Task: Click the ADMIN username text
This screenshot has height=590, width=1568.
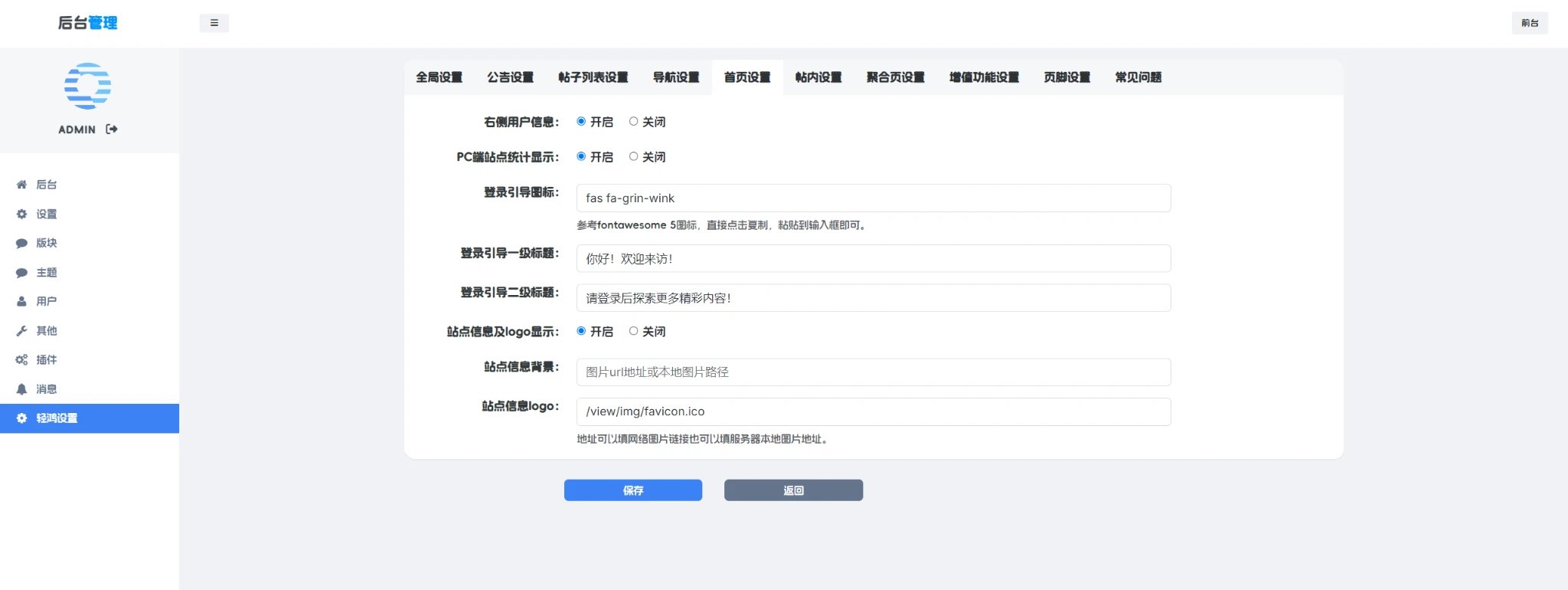Action: 77,129
